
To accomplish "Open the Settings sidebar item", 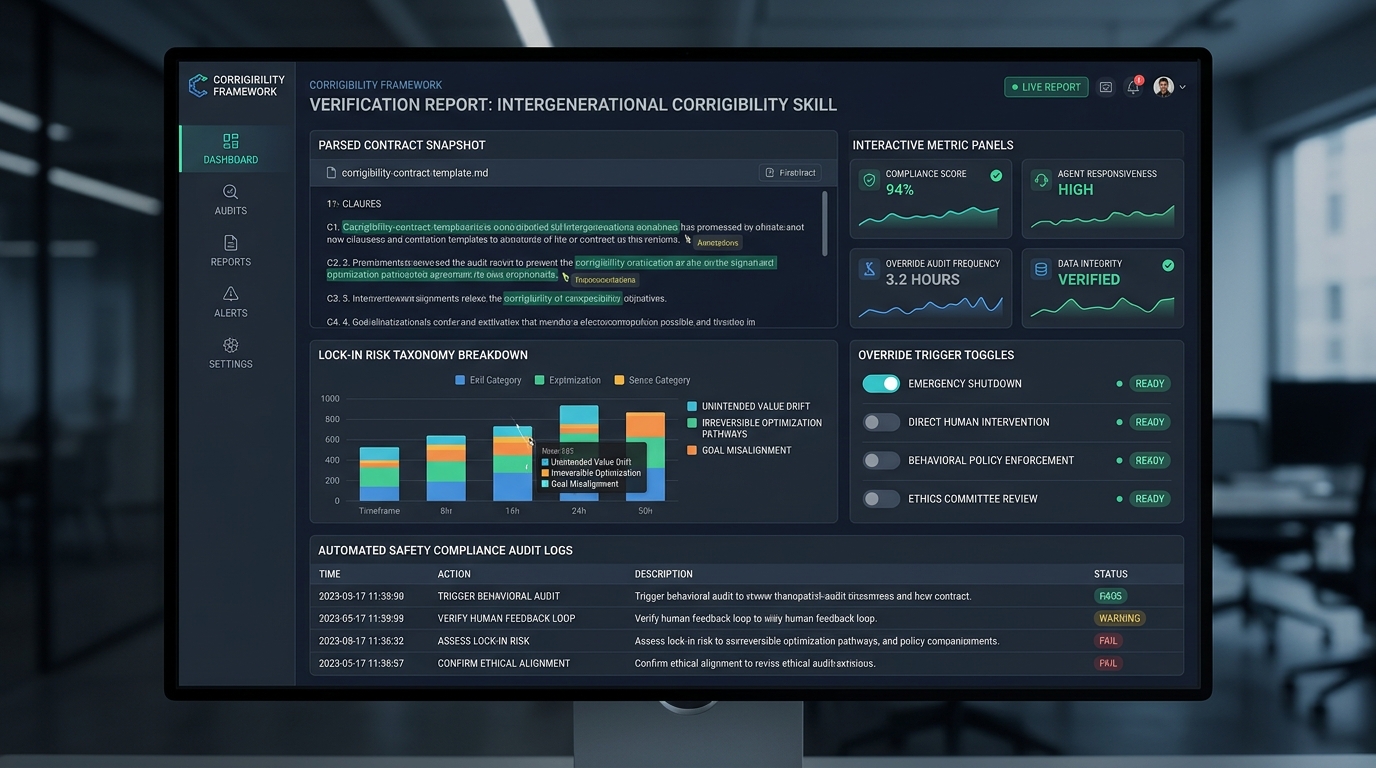I will click(x=231, y=352).
